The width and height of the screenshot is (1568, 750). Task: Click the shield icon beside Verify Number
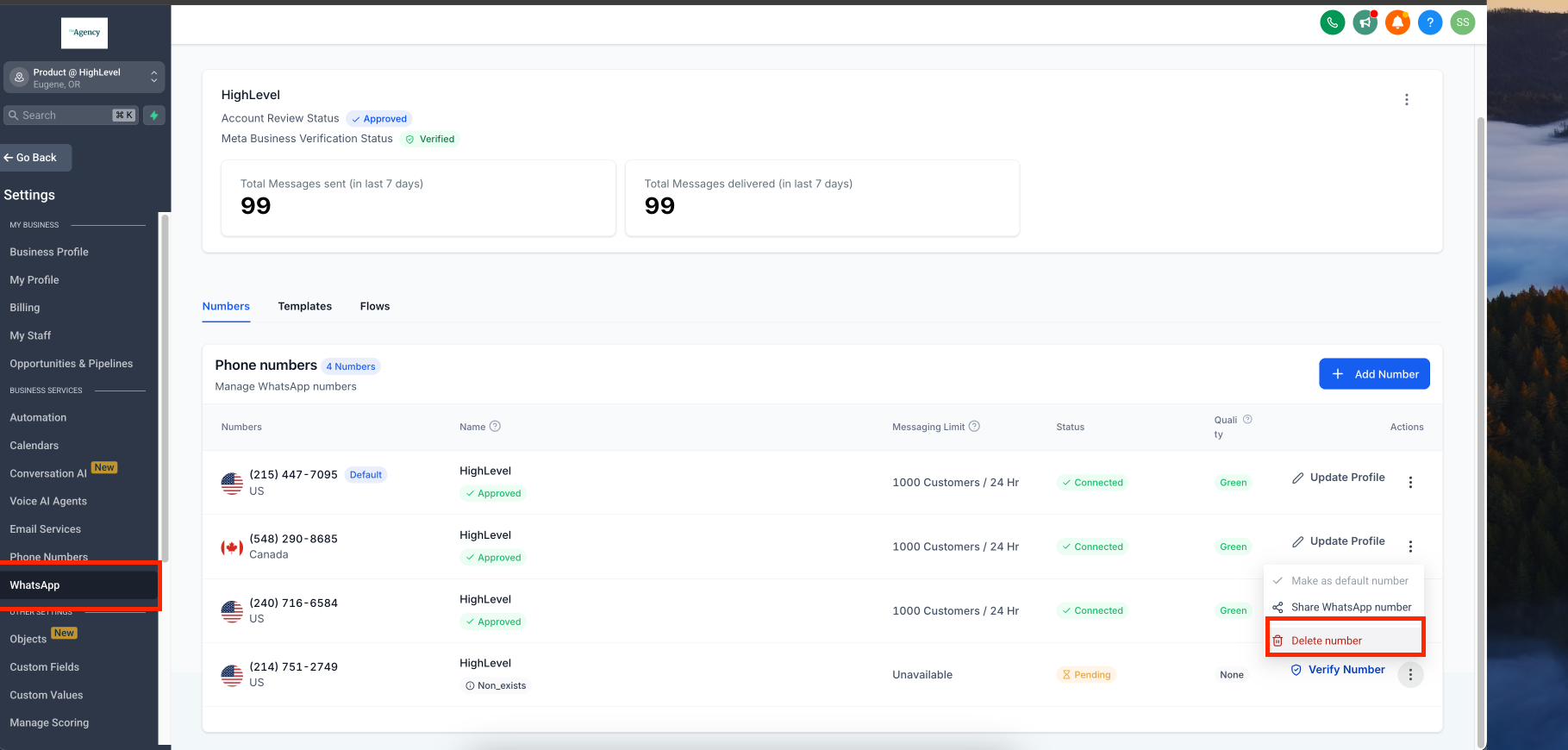1296,670
